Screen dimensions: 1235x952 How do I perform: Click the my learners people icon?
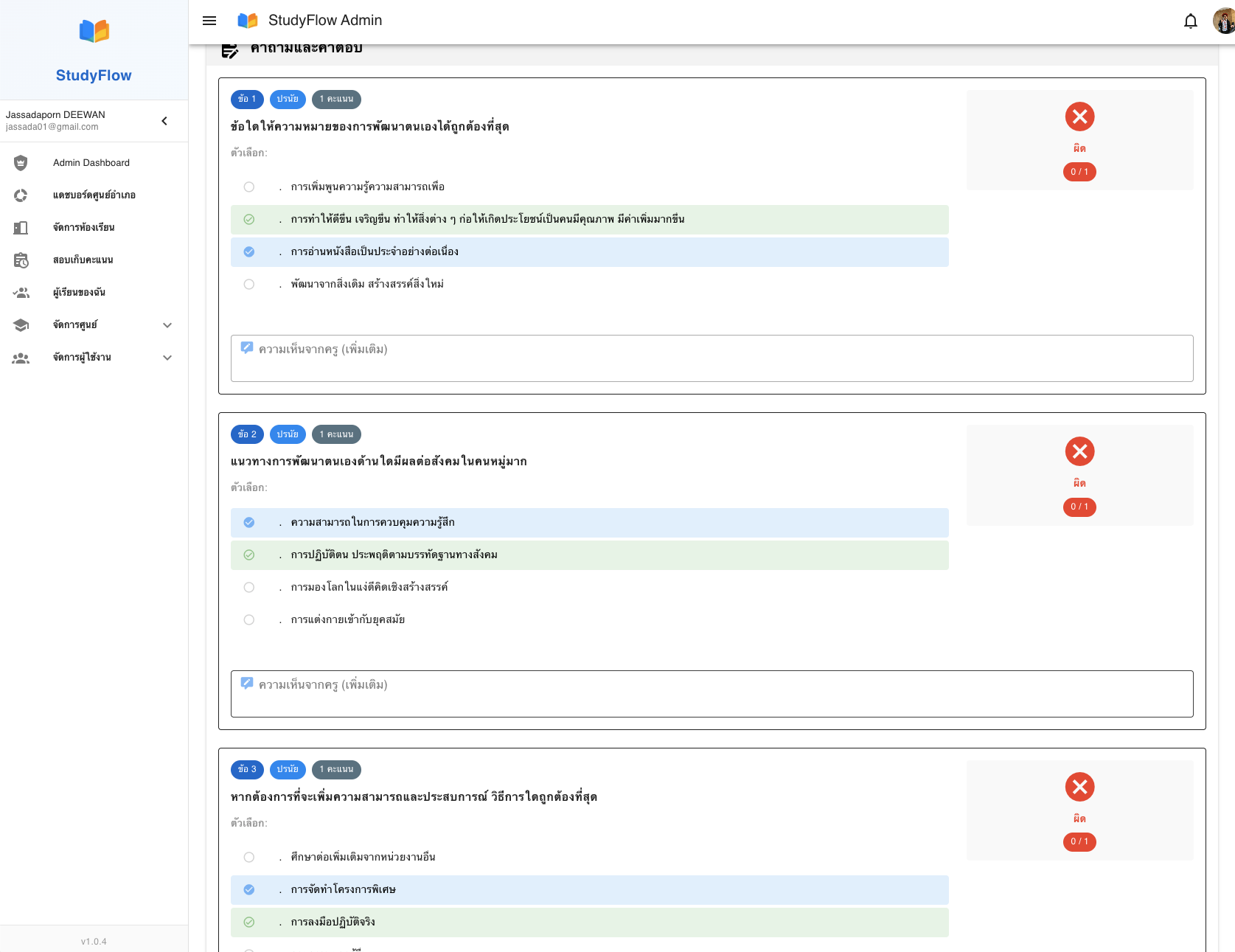point(21,293)
